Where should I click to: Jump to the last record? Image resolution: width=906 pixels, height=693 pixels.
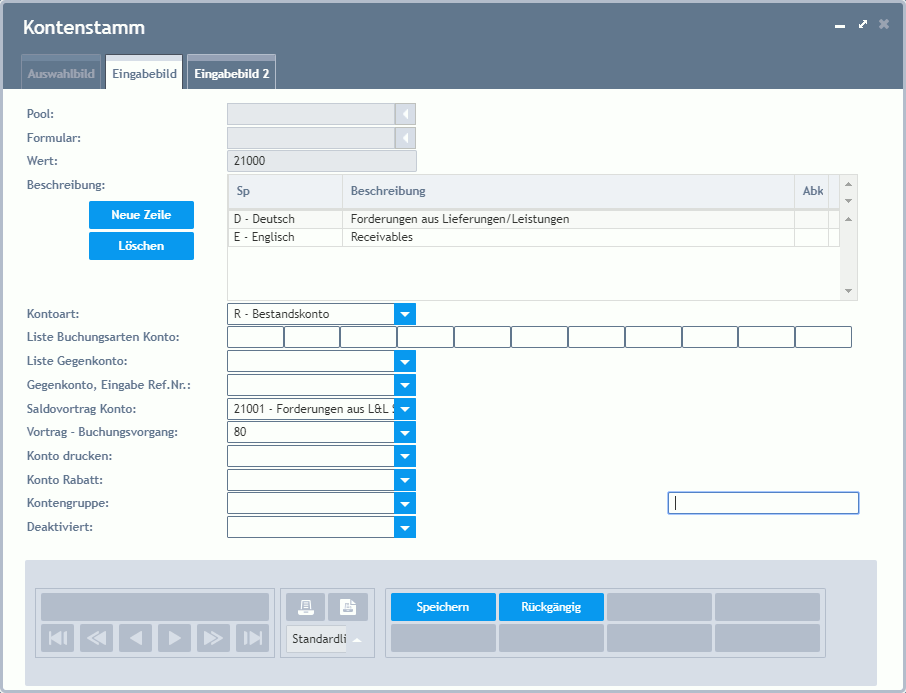pyautogui.click(x=253, y=638)
